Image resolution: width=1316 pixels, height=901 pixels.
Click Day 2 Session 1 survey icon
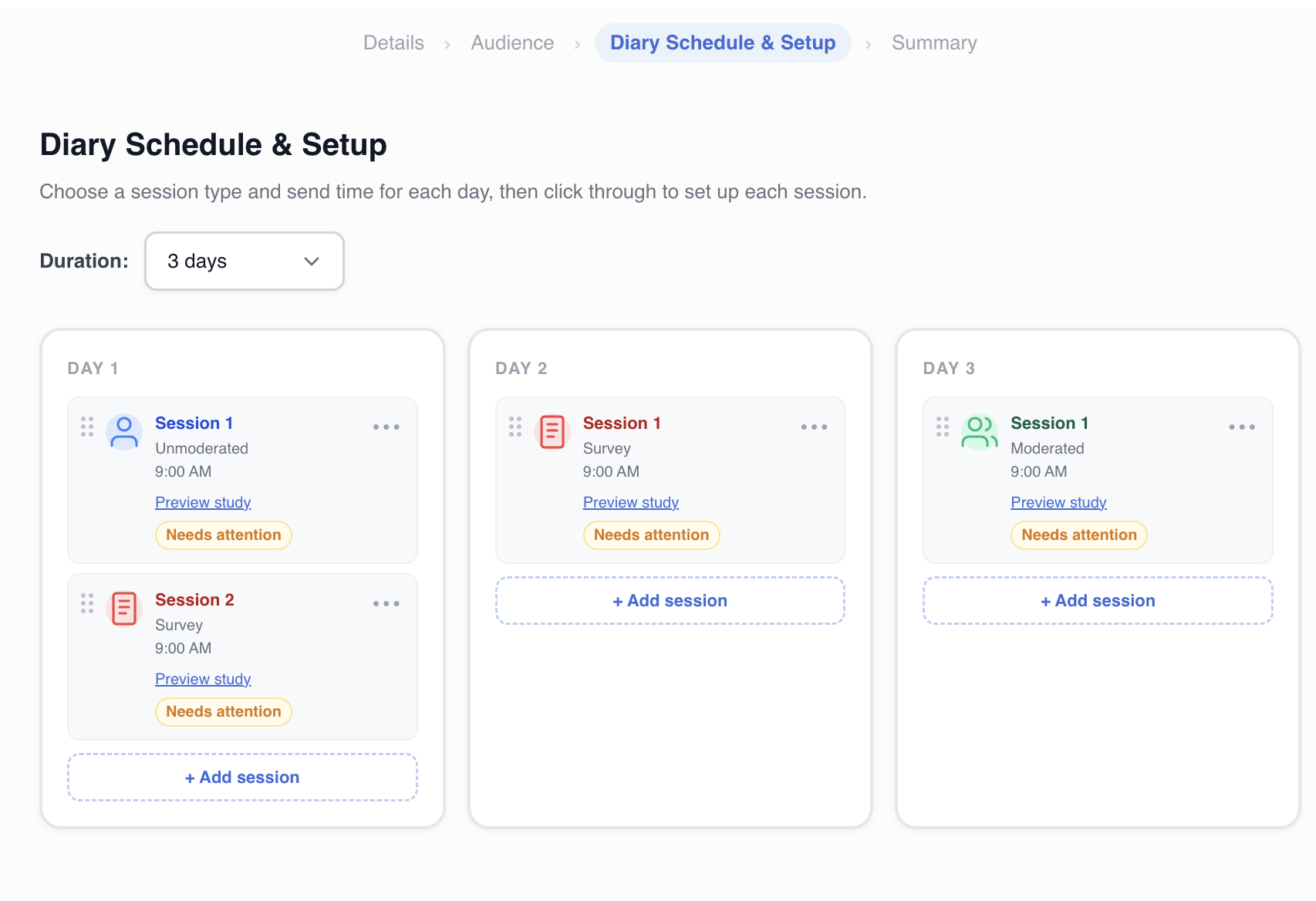click(552, 432)
